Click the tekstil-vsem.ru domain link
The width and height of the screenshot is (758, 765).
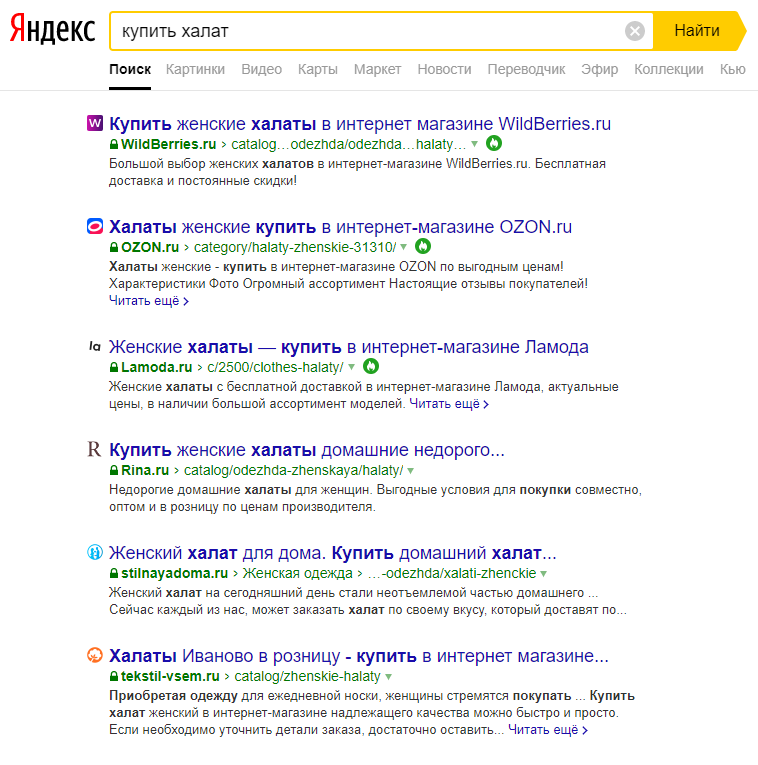[170, 676]
